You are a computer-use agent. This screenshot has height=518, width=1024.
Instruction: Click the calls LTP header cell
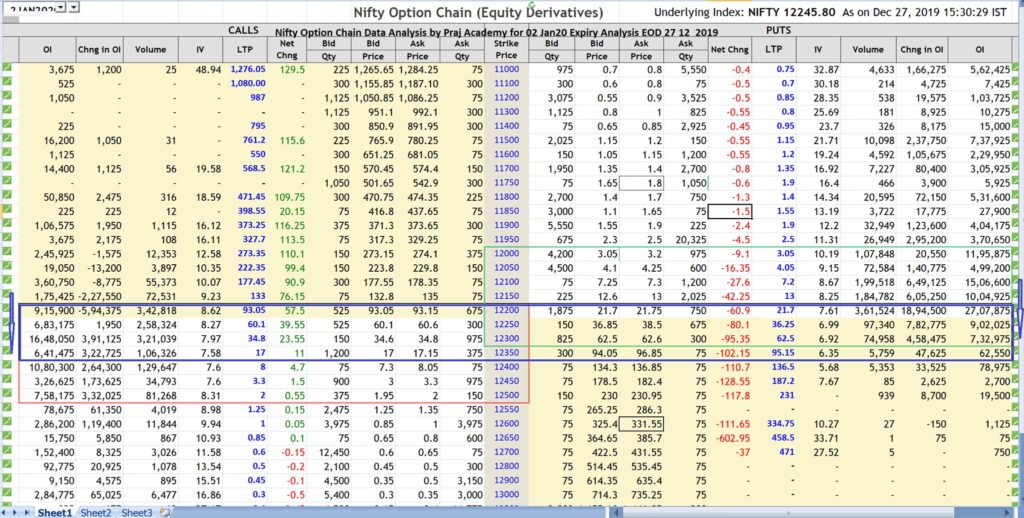[x=249, y=48]
